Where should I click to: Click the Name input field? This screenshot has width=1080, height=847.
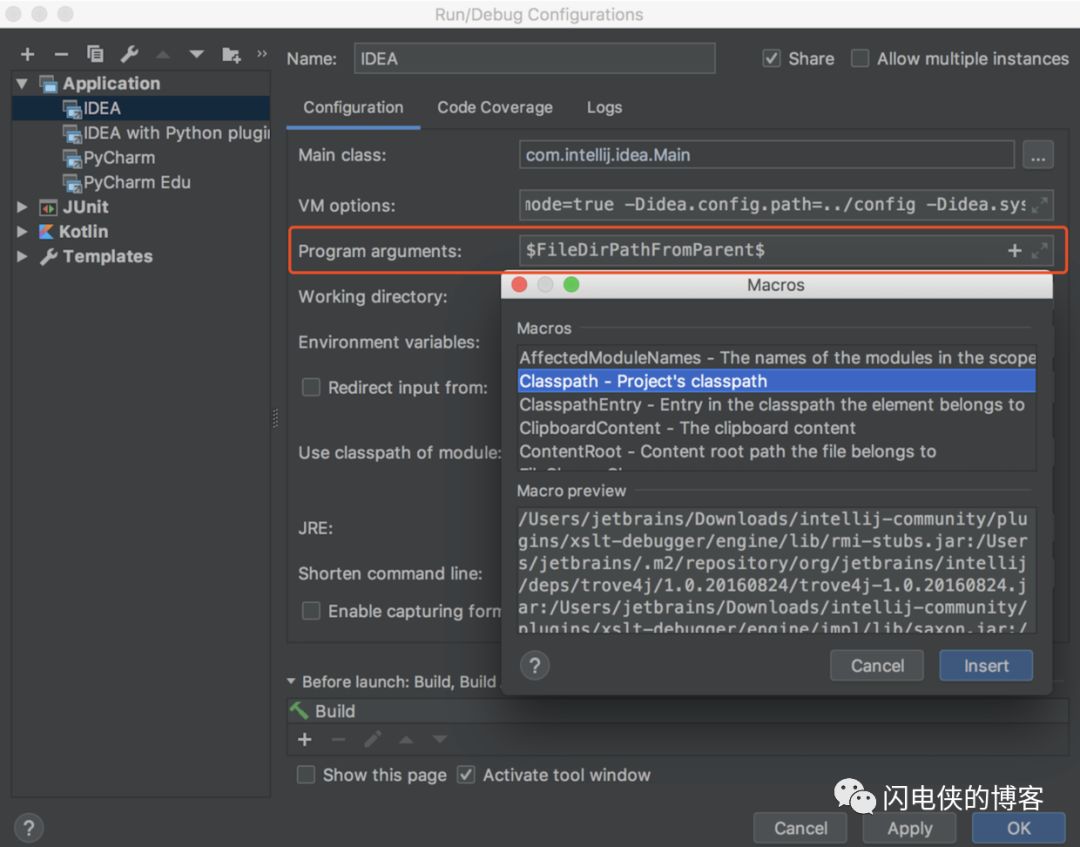tap(534, 59)
